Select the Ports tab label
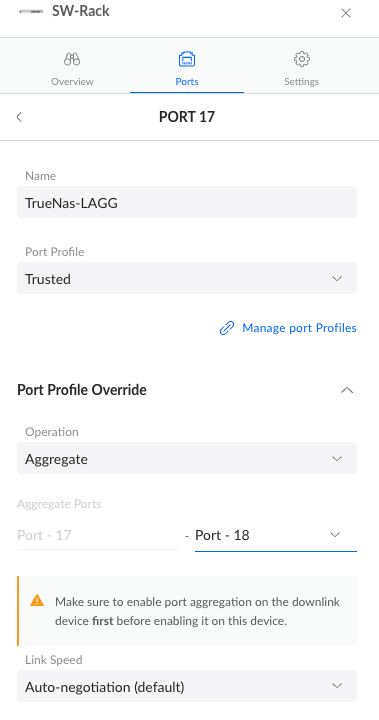The image size is (379, 720). click(x=187, y=82)
